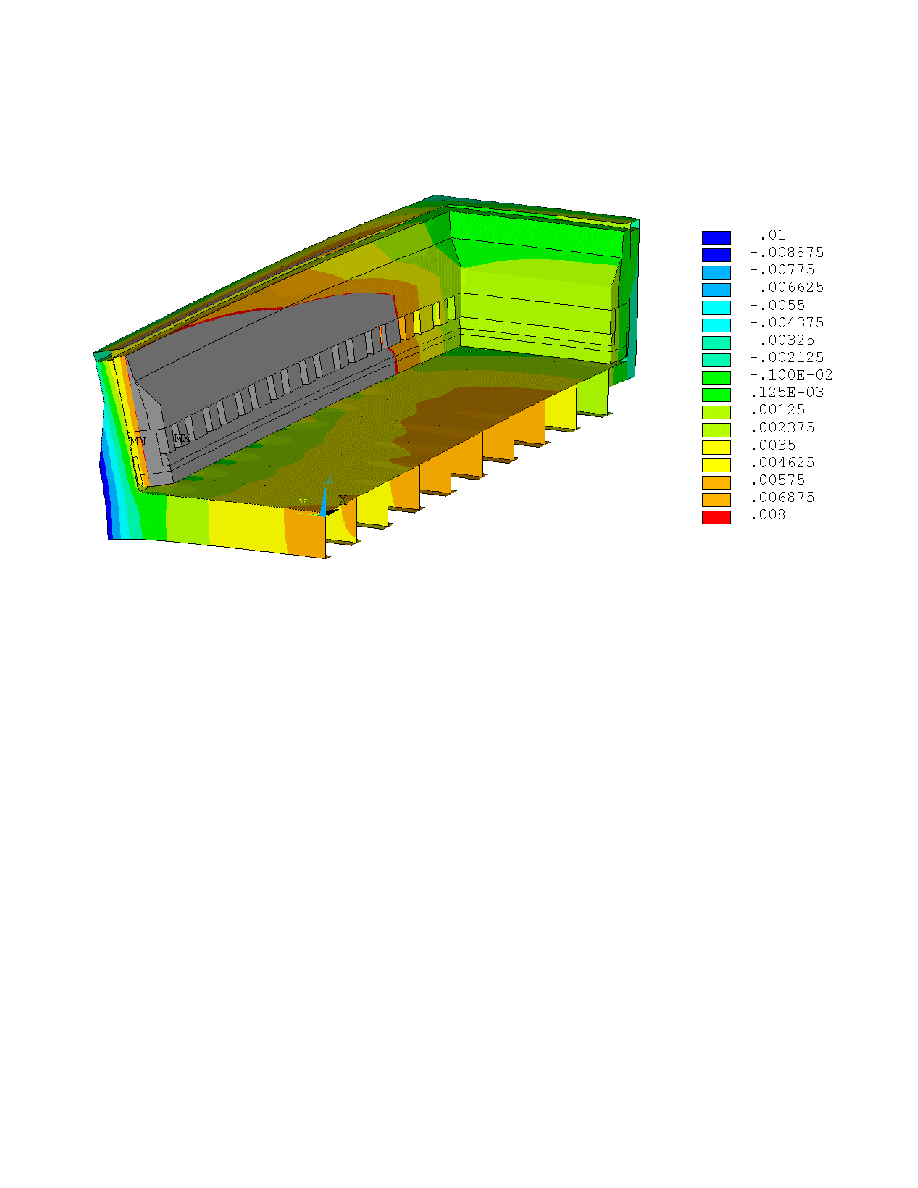Screen dimensions: 918x1188
Task: Select the orange swatch beside .00575
Action: point(716,483)
